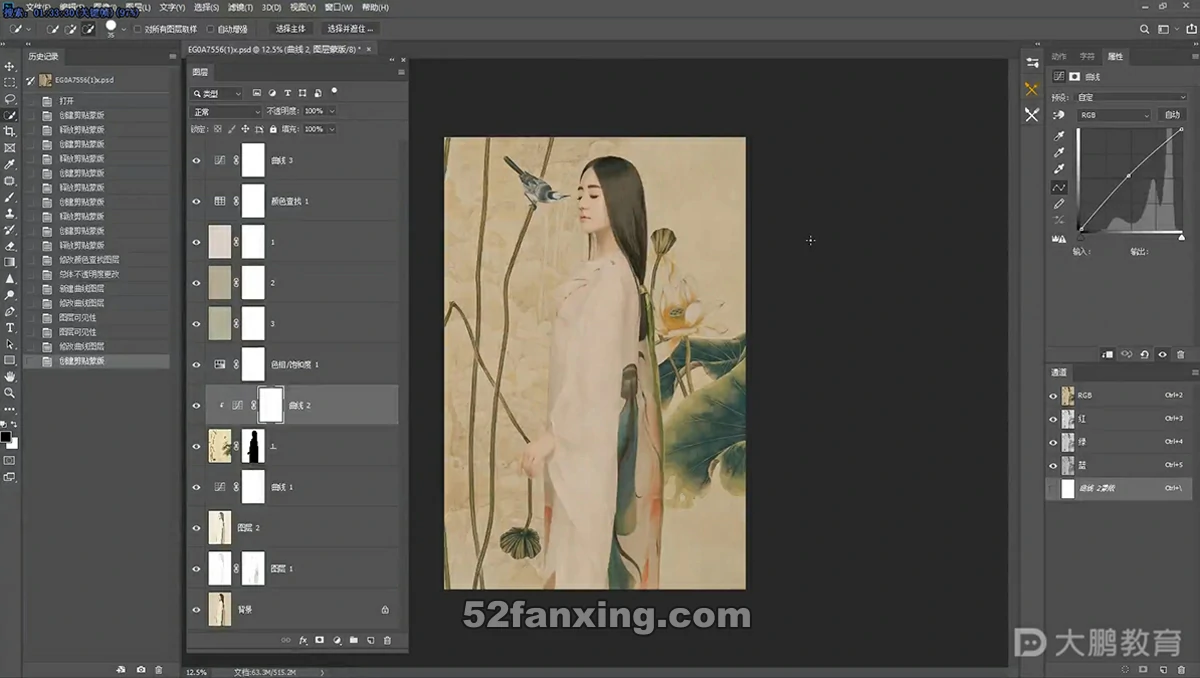Select the Hand tool
This screenshot has width=1200, height=678.
pyautogui.click(x=10, y=376)
